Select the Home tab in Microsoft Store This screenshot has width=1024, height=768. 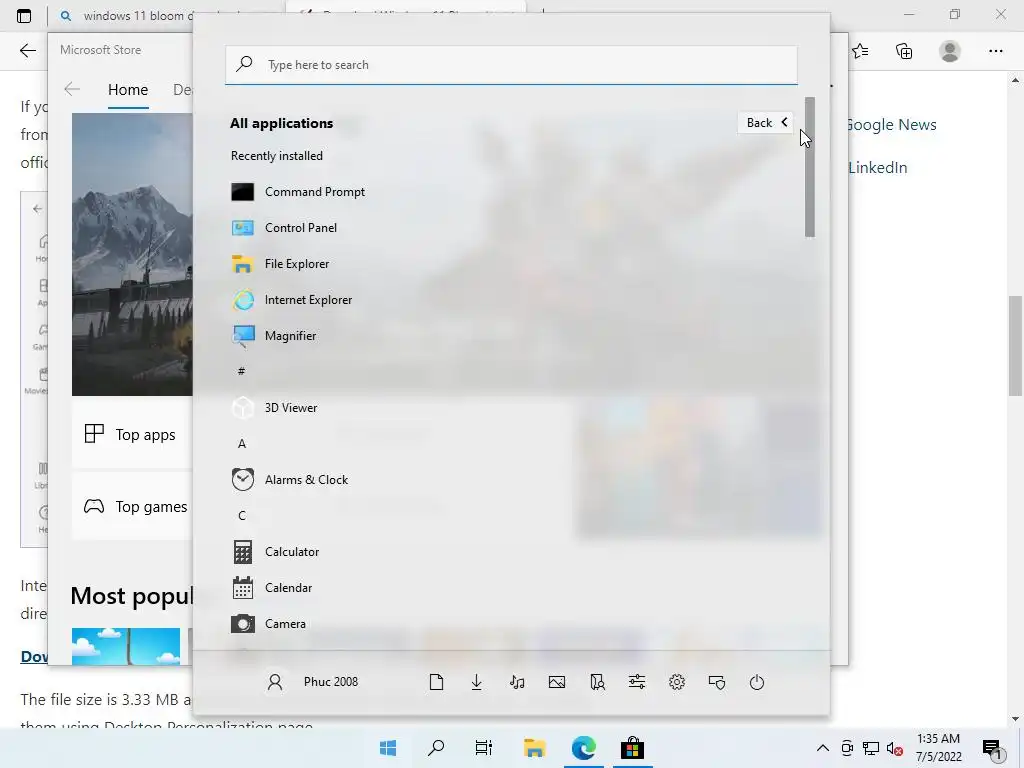pos(128,89)
